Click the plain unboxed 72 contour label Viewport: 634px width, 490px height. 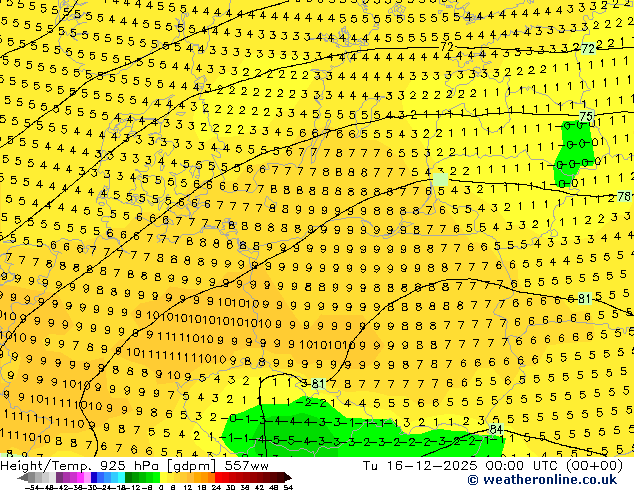[x=447, y=46]
